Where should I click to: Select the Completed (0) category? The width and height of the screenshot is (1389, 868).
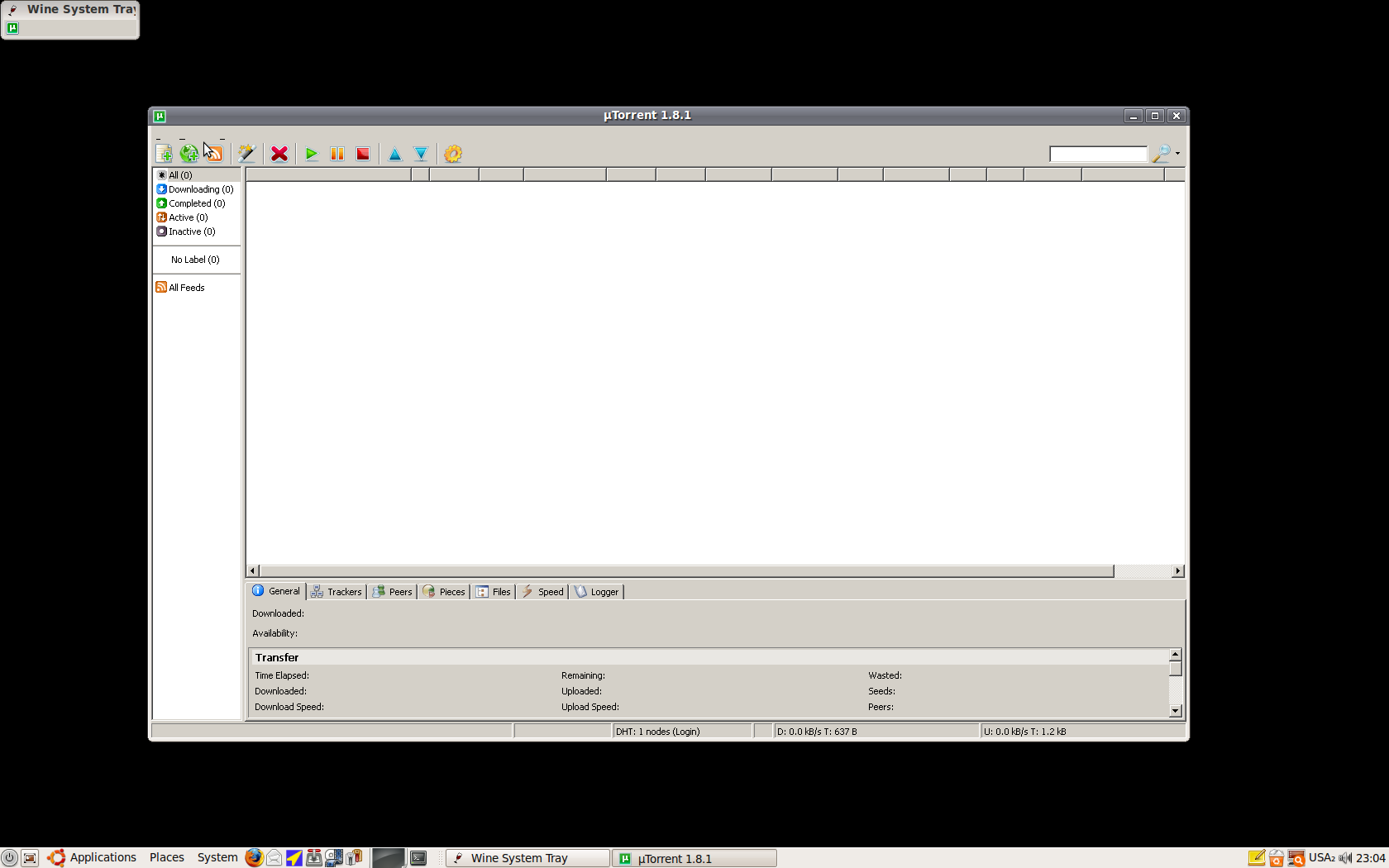197,203
